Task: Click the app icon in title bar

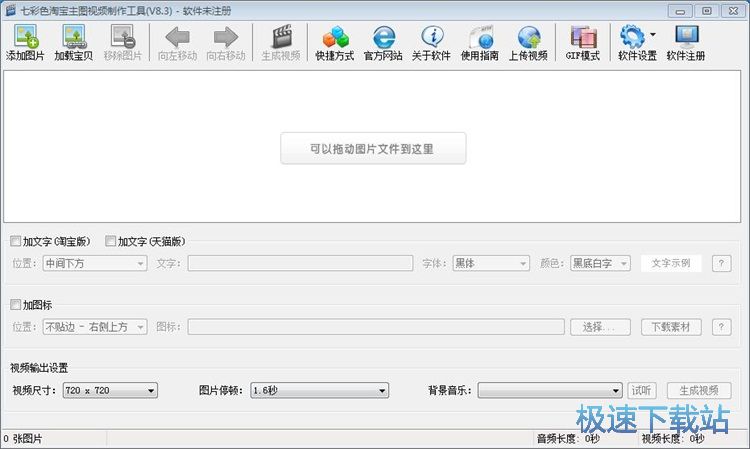Action: [10, 10]
